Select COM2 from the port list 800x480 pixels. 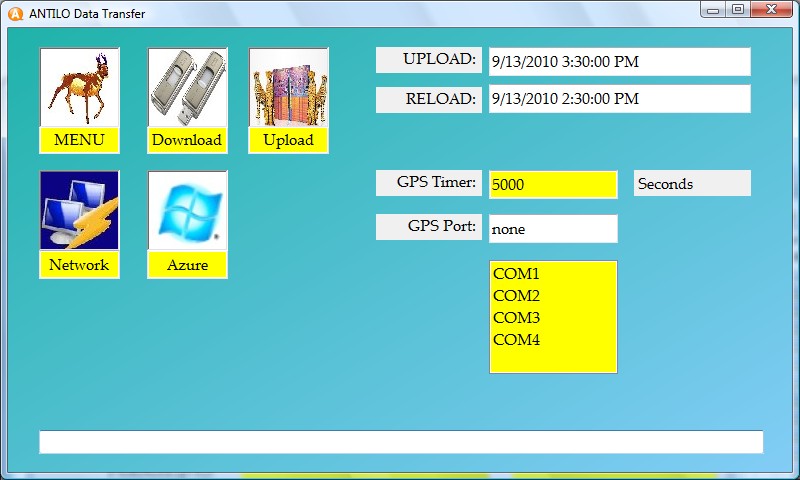[x=516, y=296]
